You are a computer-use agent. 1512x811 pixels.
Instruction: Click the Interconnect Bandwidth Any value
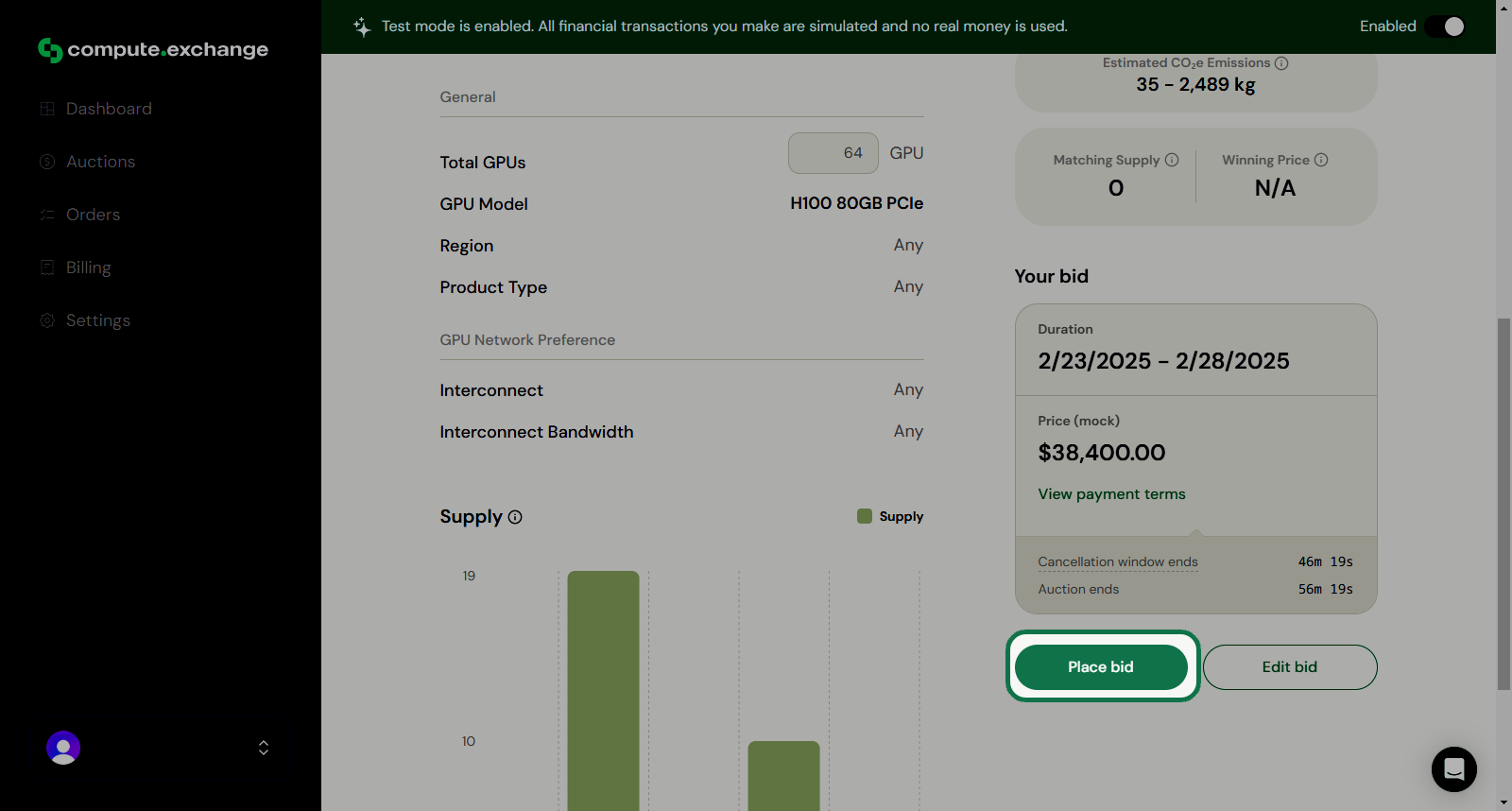pos(908,431)
